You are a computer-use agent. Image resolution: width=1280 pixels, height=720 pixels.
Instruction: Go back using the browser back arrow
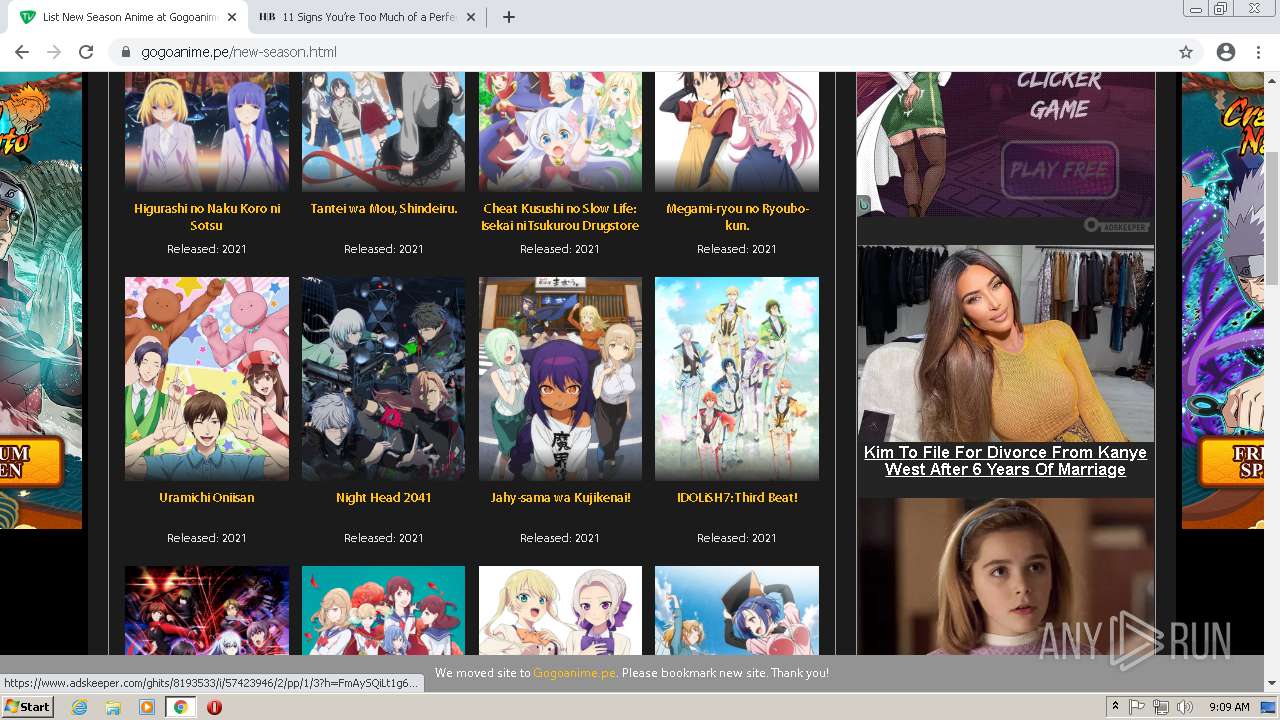[x=22, y=52]
